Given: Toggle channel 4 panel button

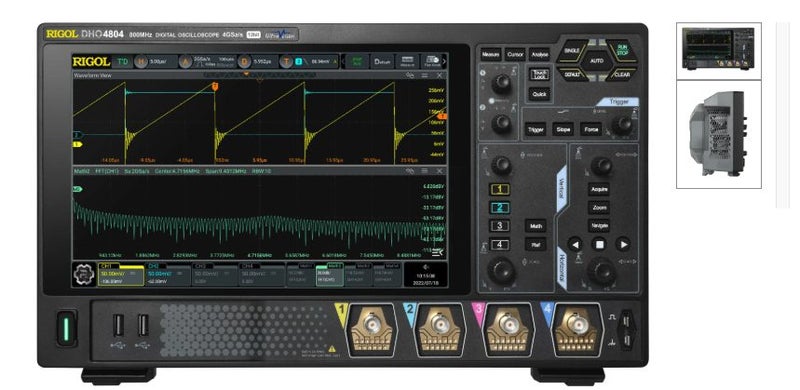Looking at the screenshot, I should click(499, 245).
